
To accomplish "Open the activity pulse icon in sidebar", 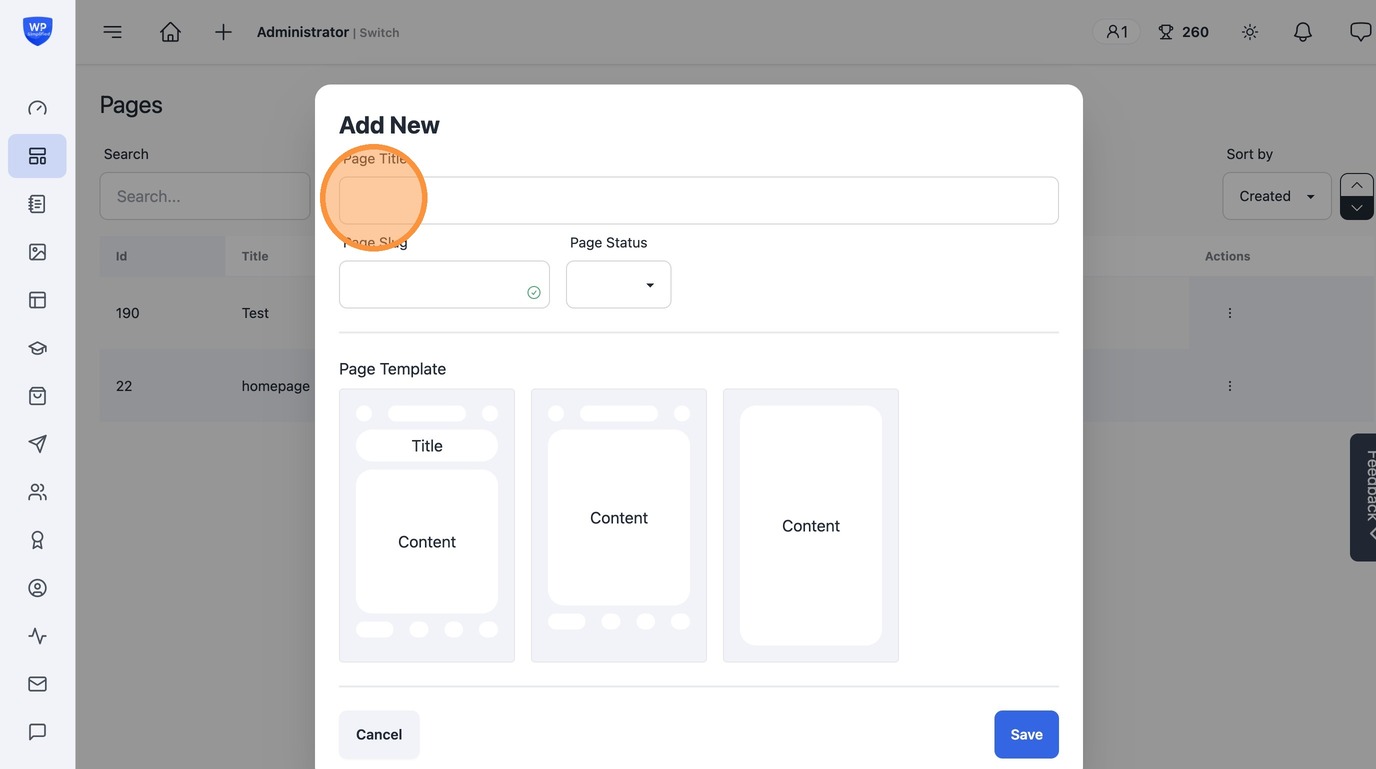I will click(37, 636).
